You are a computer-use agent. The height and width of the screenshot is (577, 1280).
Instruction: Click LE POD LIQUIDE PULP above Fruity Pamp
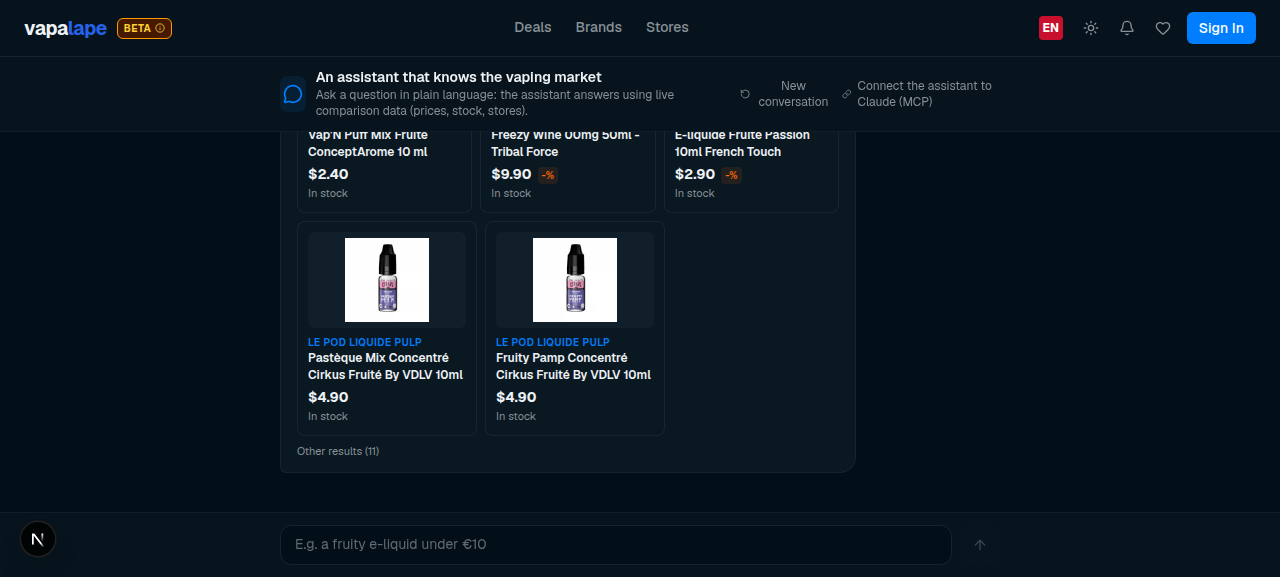click(553, 342)
